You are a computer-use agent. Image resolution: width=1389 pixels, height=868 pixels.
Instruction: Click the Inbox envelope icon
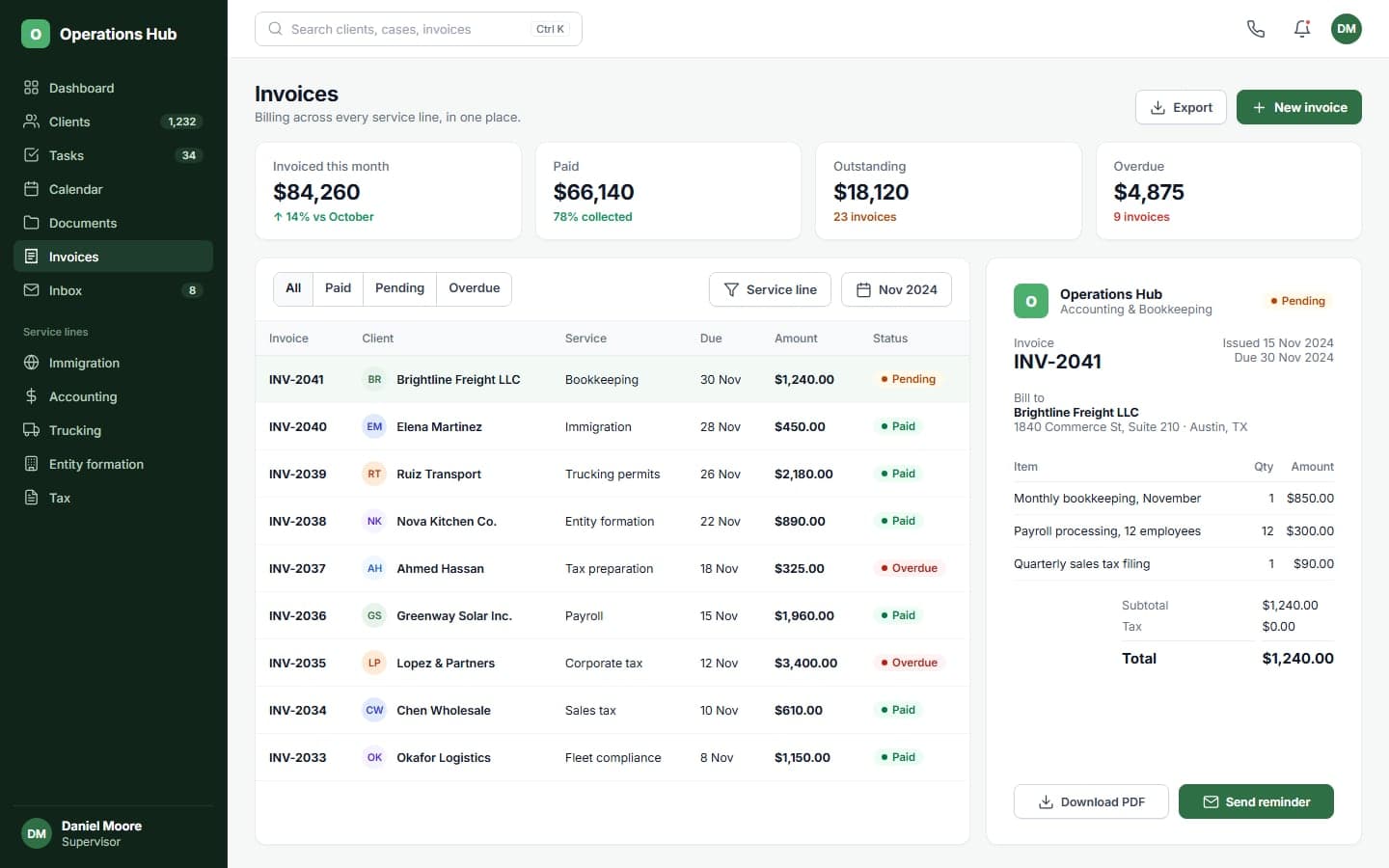[x=31, y=290]
